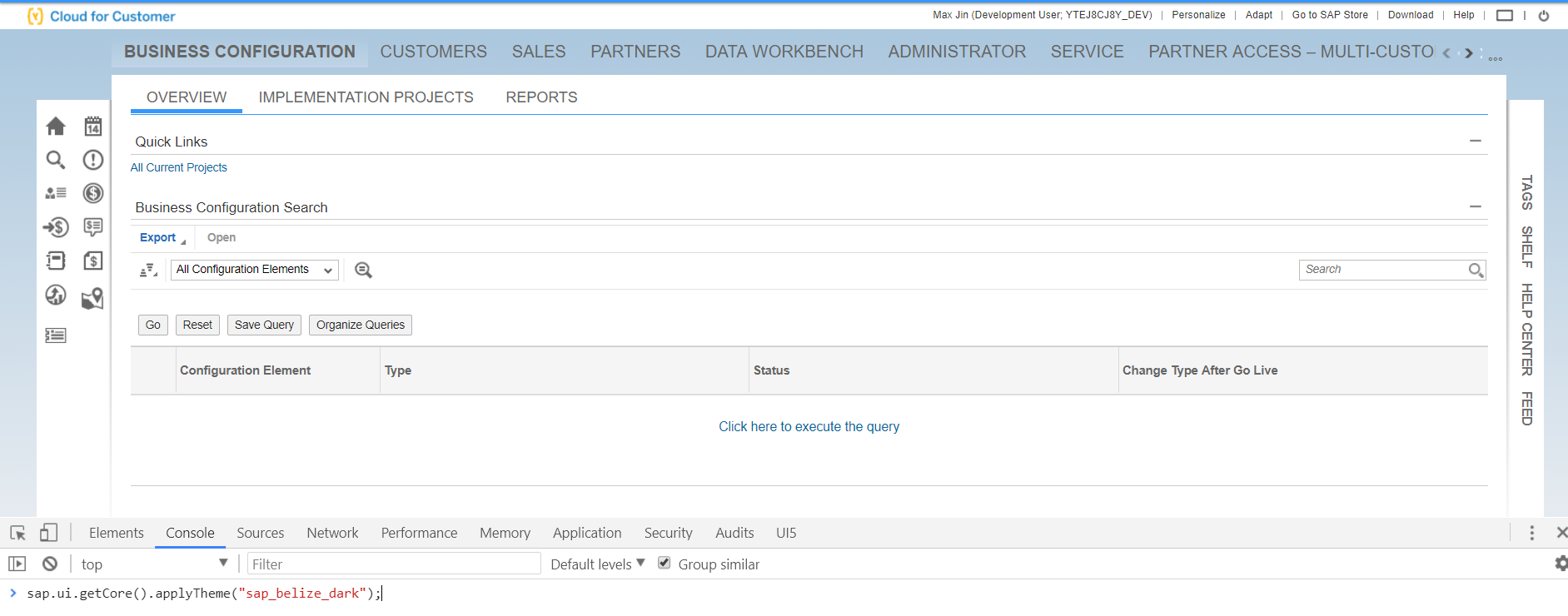Click the Reset button
This screenshot has height=616, width=1568.
click(197, 325)
